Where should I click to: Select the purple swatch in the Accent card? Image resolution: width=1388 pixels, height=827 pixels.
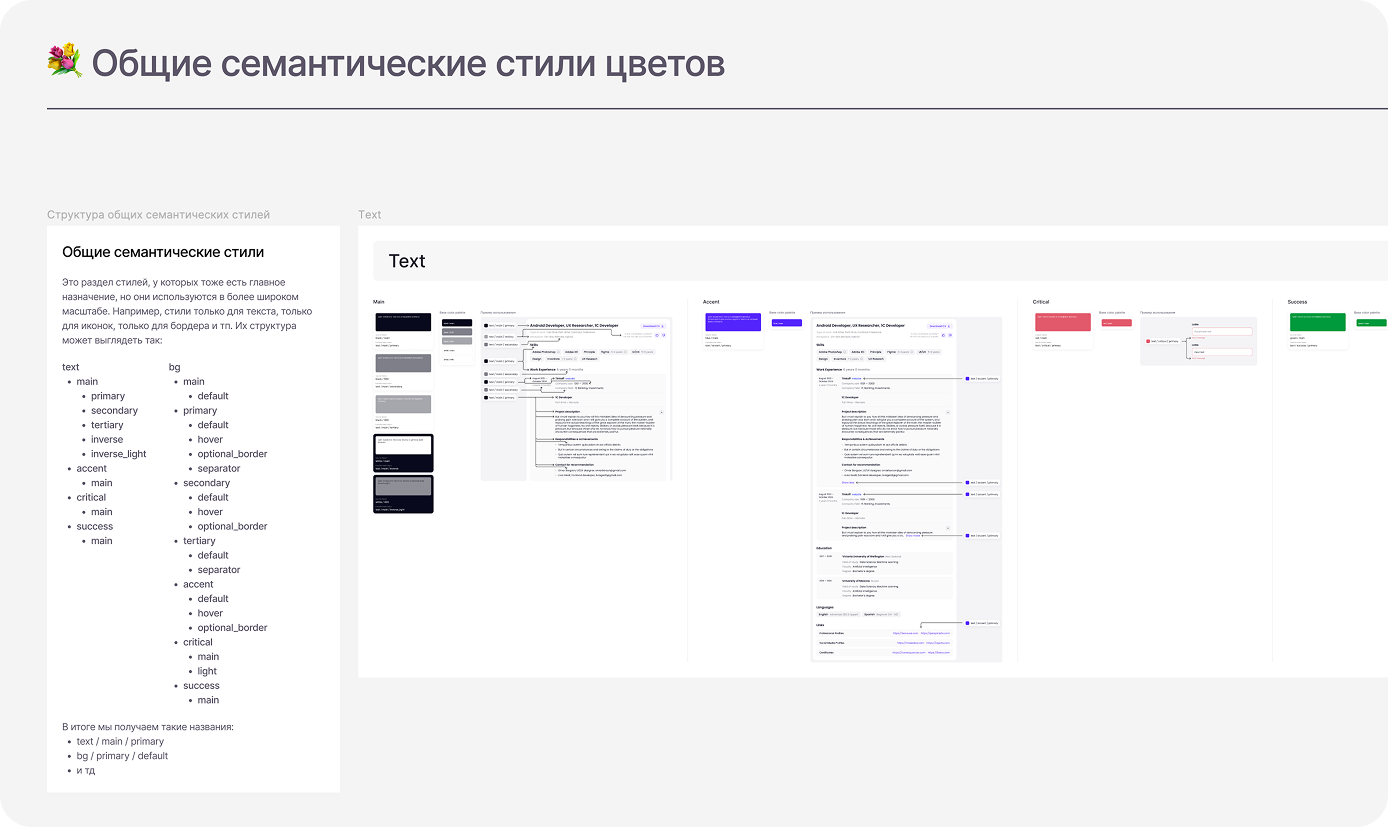[x=733, y=322]
